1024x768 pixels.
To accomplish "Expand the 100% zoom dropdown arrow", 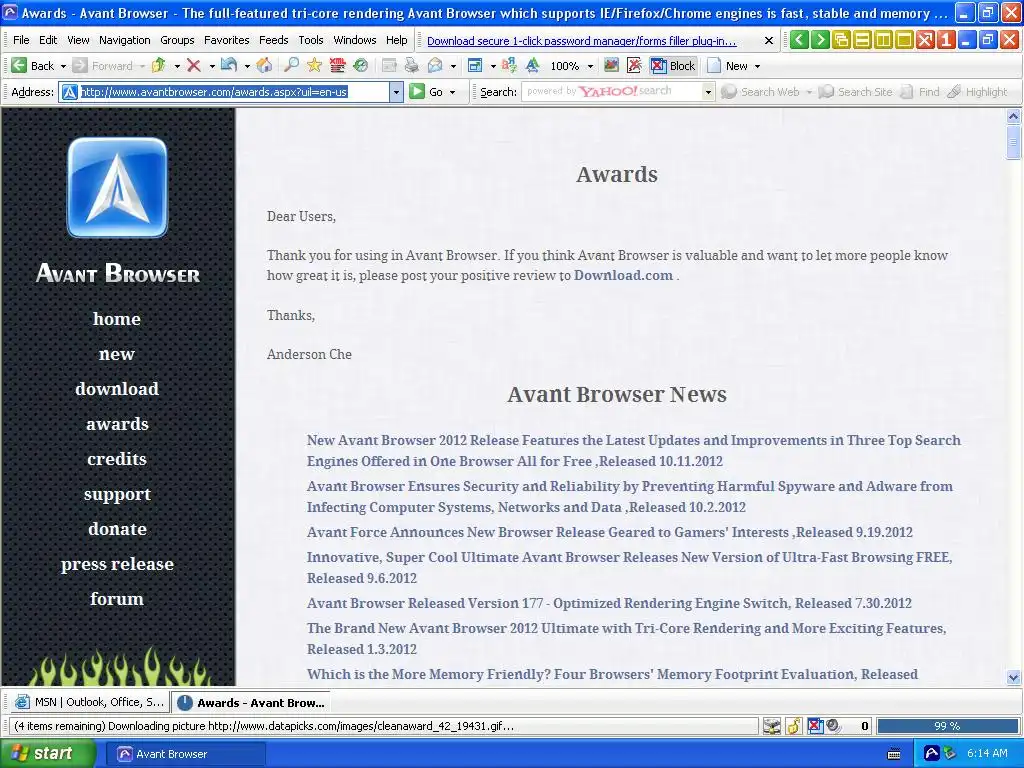I will coord(590,66).
